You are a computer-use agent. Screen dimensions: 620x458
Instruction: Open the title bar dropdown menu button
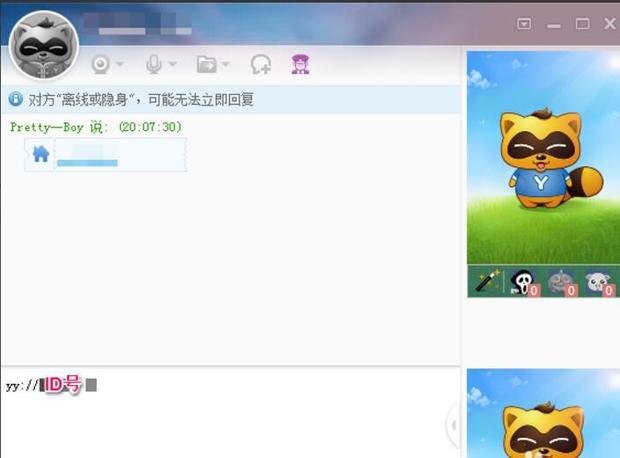pos(524,24)
